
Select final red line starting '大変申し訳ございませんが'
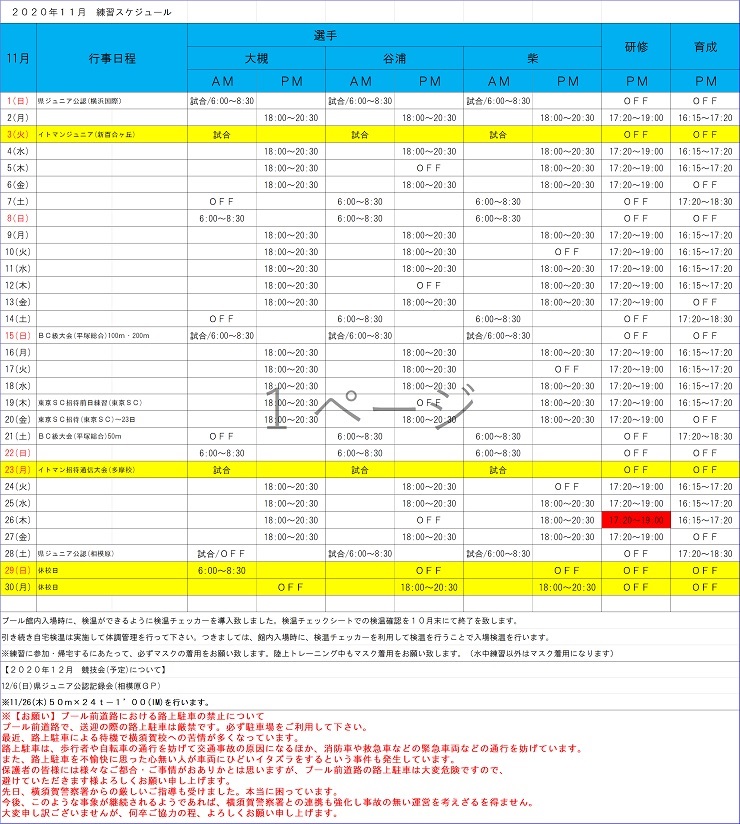(x=170, y=813)
